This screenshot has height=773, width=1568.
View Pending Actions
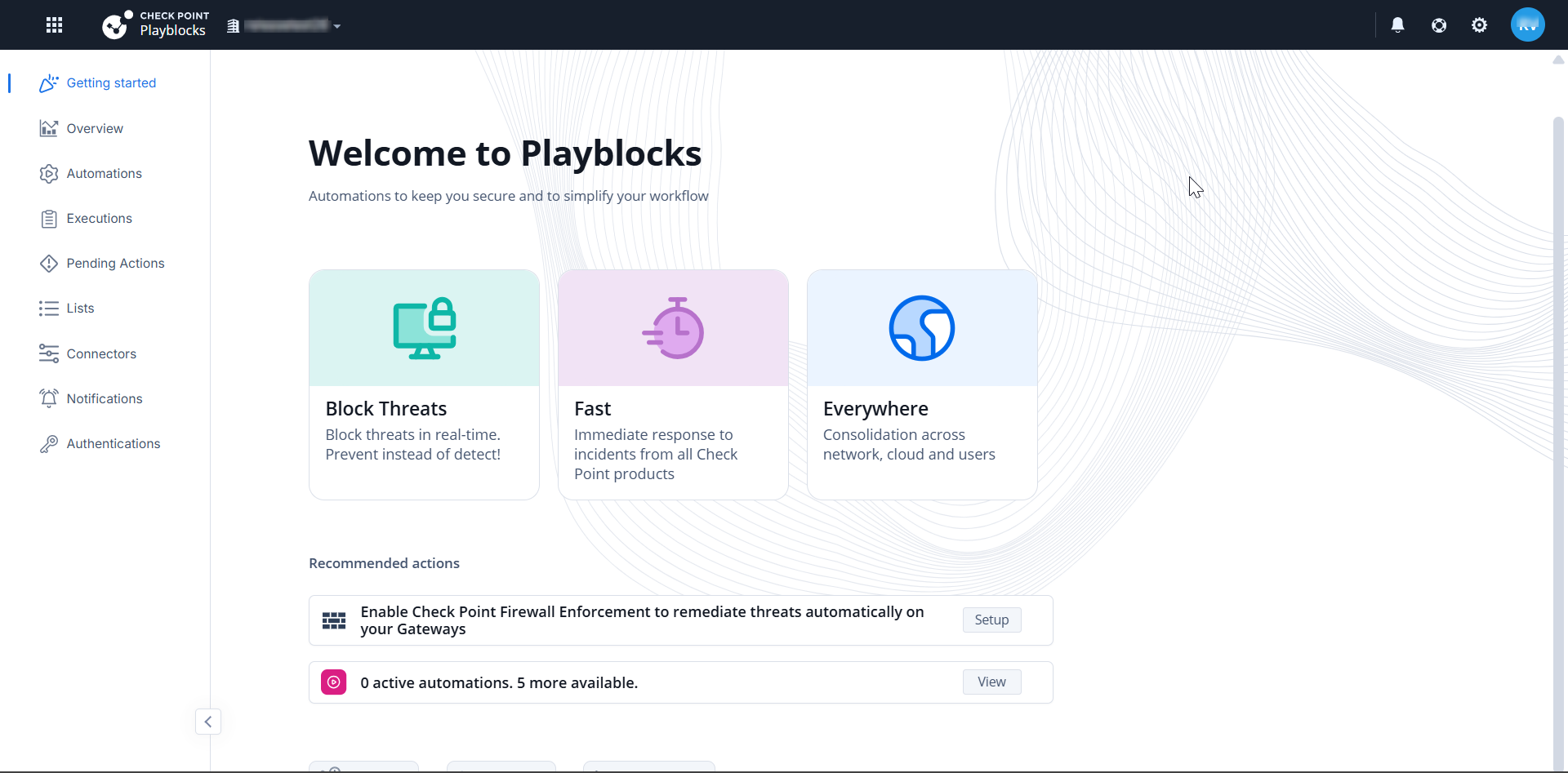116,264
